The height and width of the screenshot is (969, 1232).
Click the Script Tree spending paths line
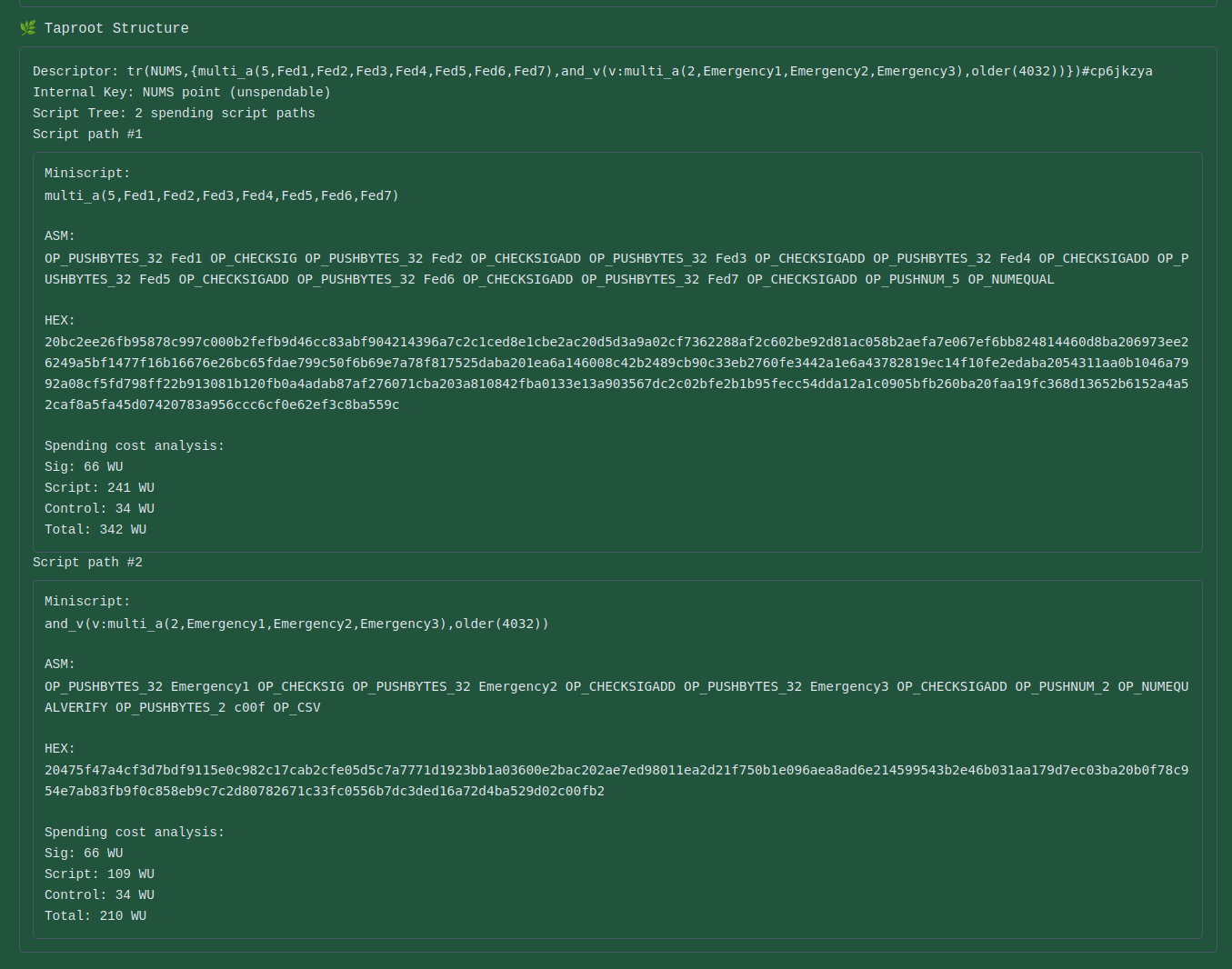coord(174,113)
